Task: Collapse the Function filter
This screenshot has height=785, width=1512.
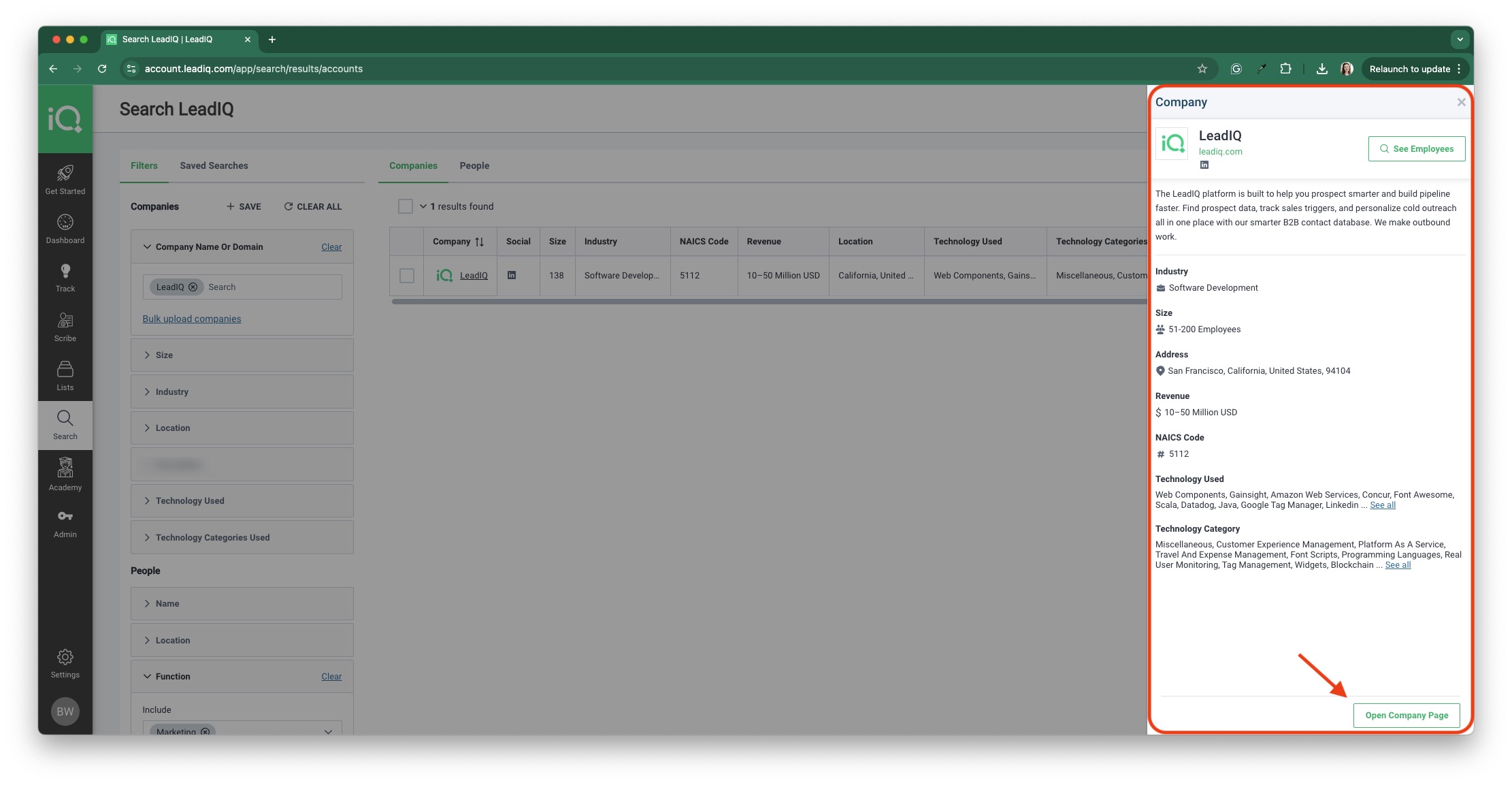Action: (x=147, y=677)
